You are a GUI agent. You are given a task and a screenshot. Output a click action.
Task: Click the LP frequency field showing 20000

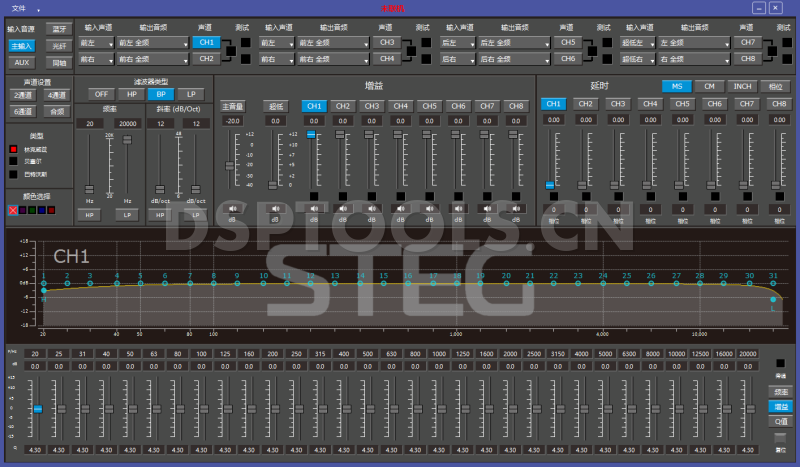point(127,124)
